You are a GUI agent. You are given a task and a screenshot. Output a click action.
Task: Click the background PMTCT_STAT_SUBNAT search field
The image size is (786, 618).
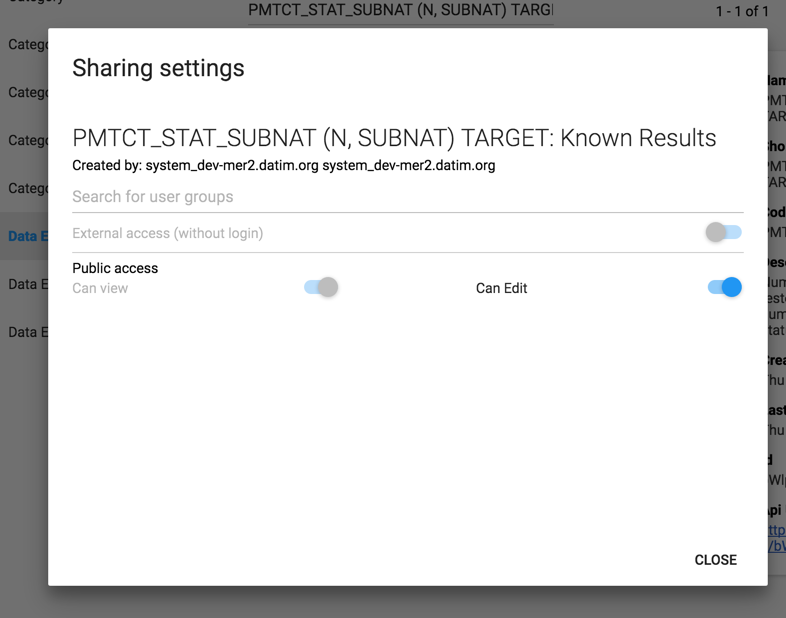coord(400,11)
